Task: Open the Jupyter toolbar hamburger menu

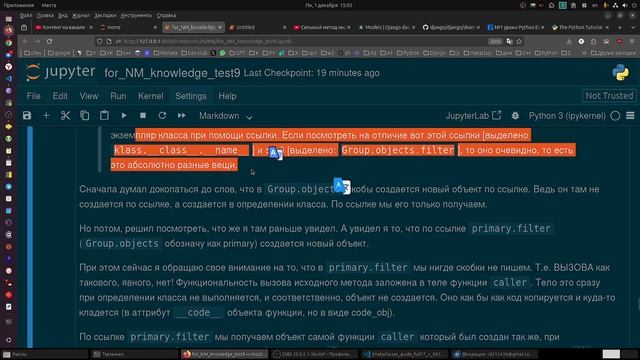Action: click(x=630, y=116)
